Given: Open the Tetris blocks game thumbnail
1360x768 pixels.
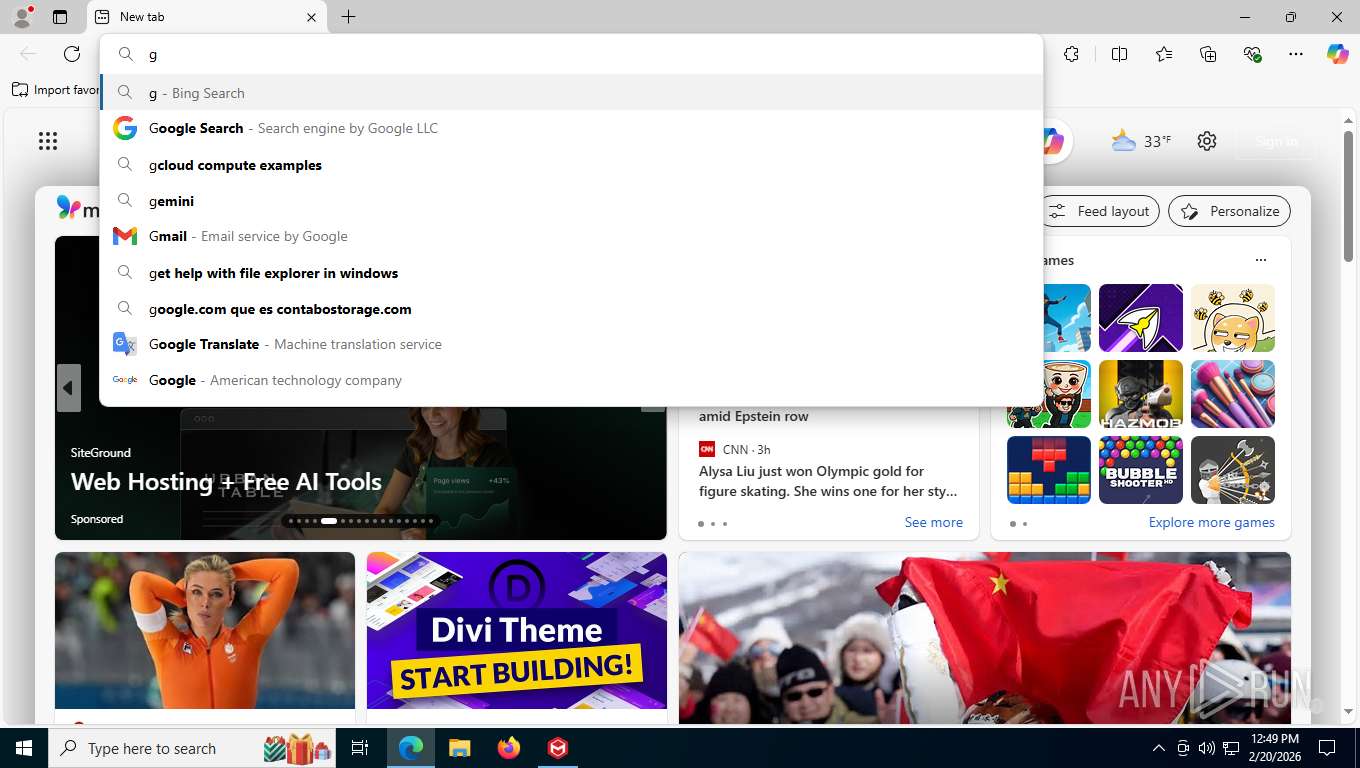Looking at the screenshot, I should 1049,470.
